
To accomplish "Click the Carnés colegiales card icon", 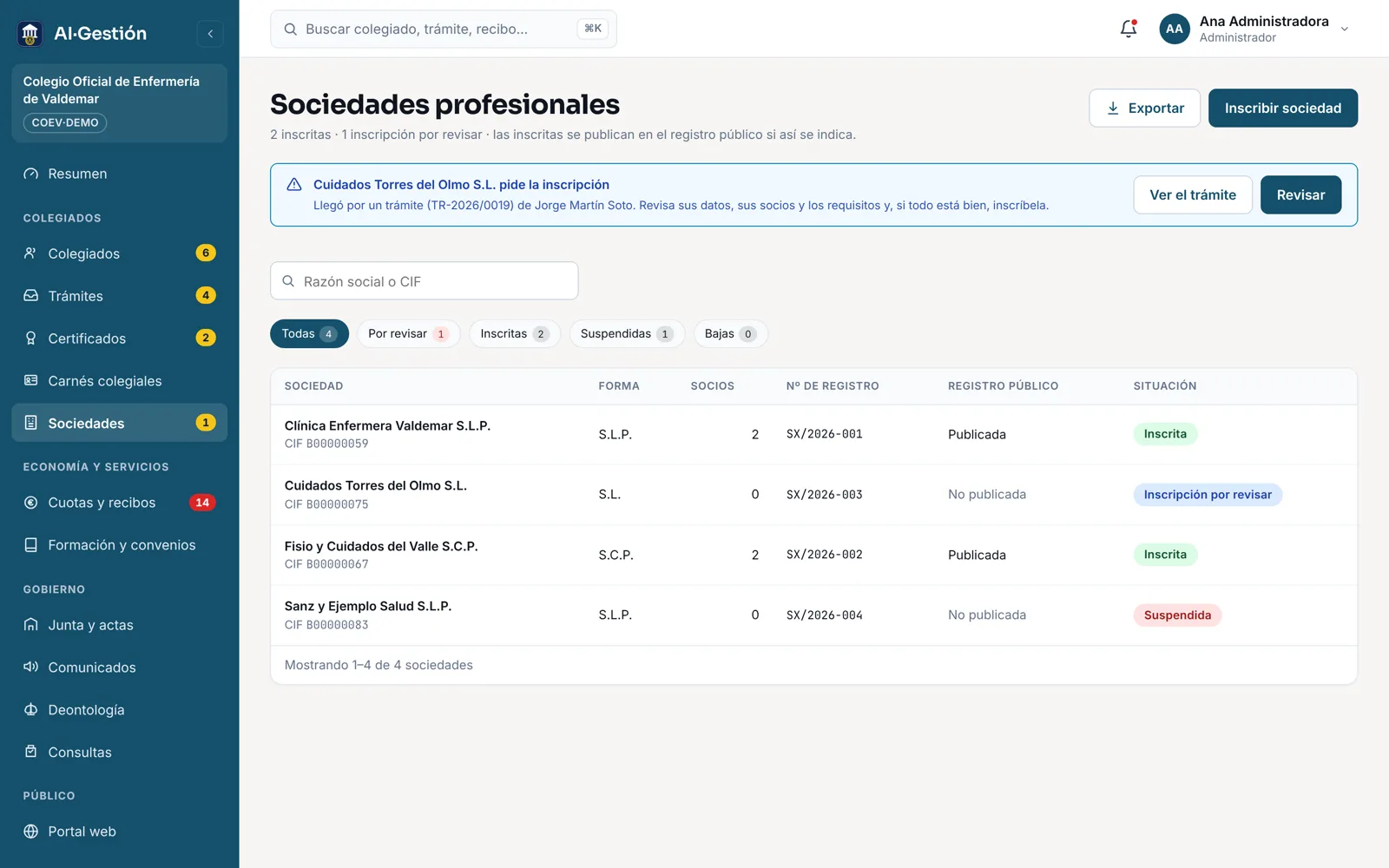I will [x=31, y=380].
